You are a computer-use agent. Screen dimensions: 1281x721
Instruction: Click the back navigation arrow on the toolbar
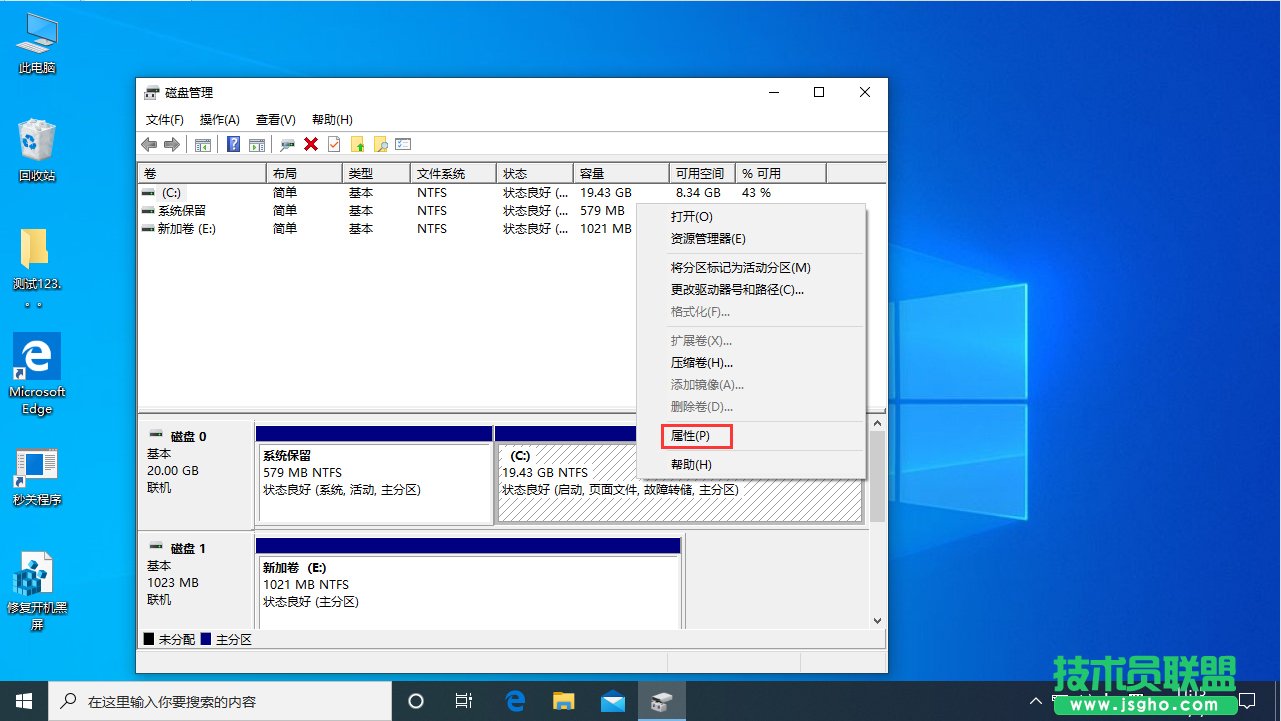point(150,143)
